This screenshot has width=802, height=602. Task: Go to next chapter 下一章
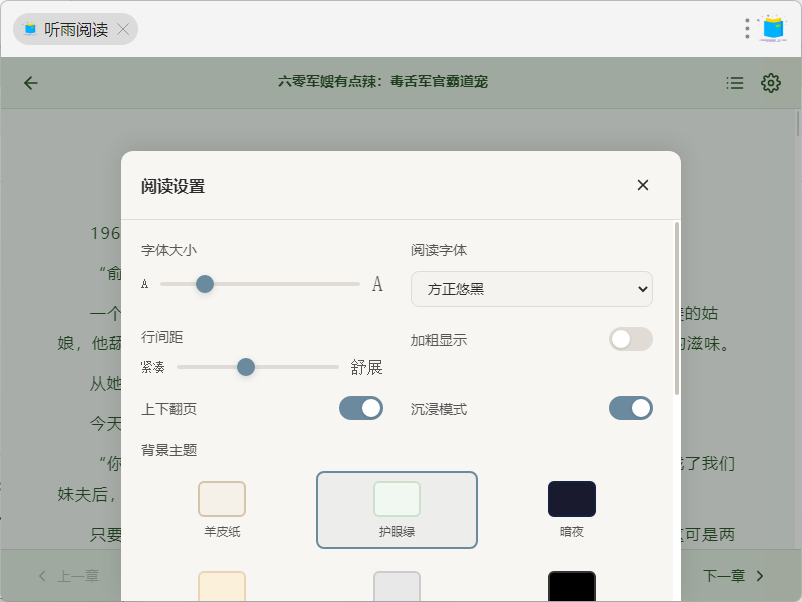733,576
